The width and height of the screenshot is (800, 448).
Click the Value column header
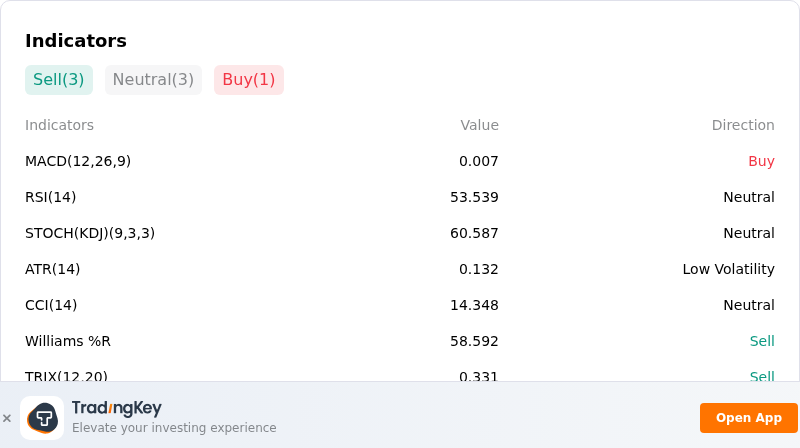480,125
